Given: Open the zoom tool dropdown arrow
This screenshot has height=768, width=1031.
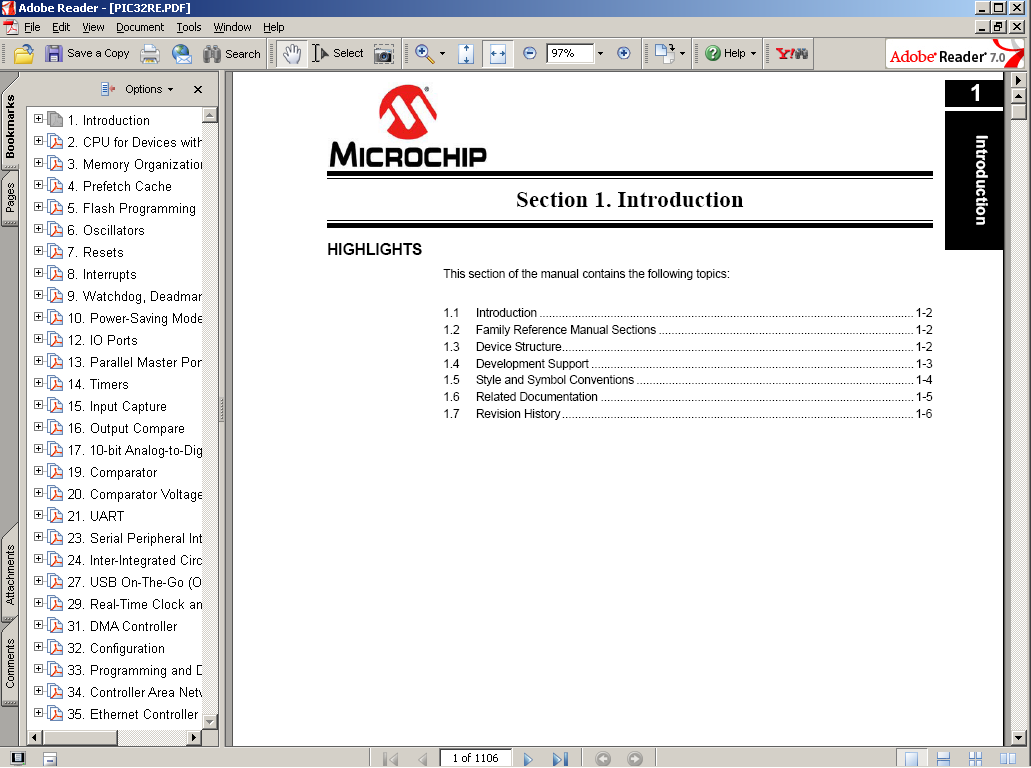Looking at the screenshot, I should click(x=443, y=54).
